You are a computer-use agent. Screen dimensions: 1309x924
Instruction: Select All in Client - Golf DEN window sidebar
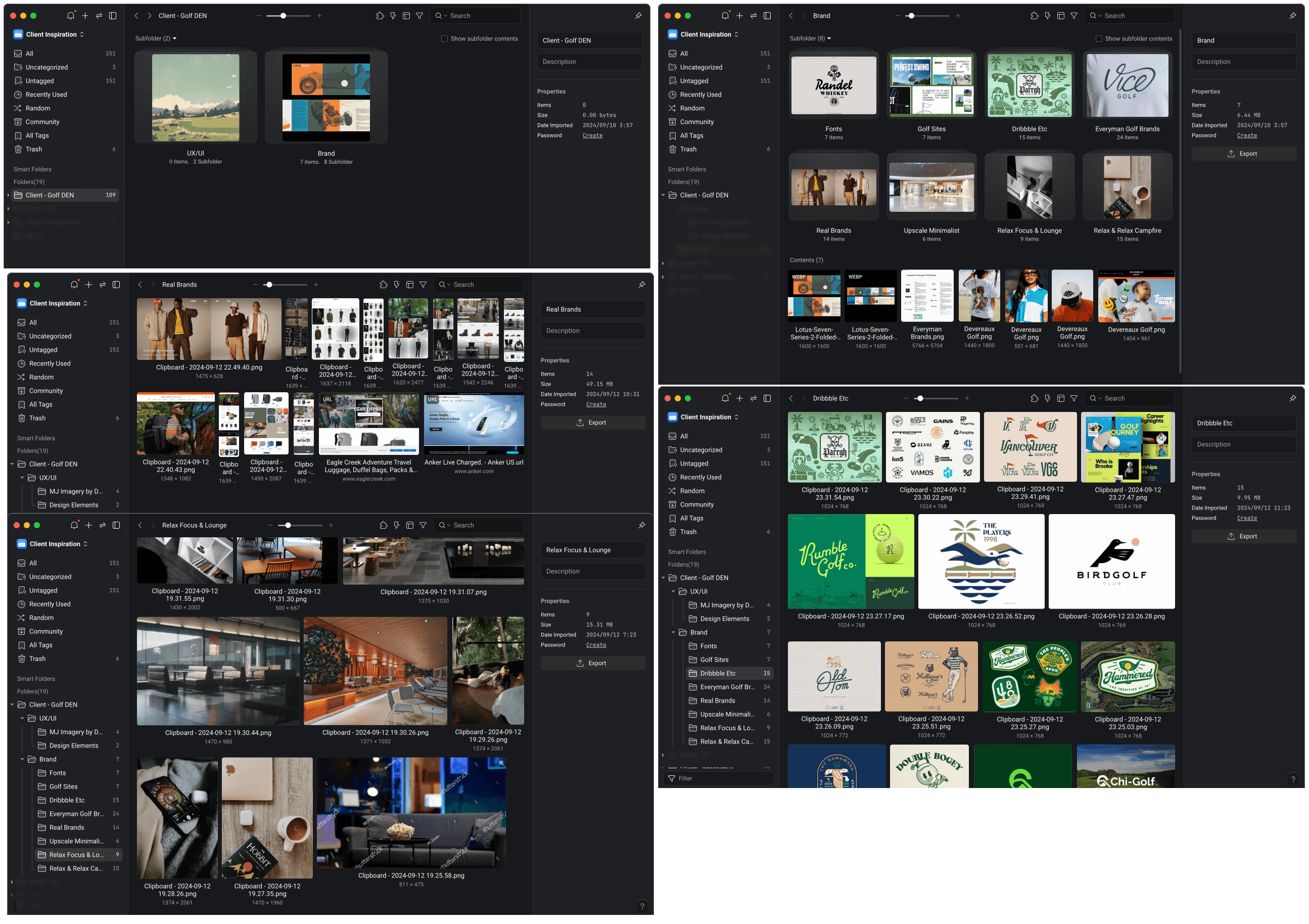point(65,54)
